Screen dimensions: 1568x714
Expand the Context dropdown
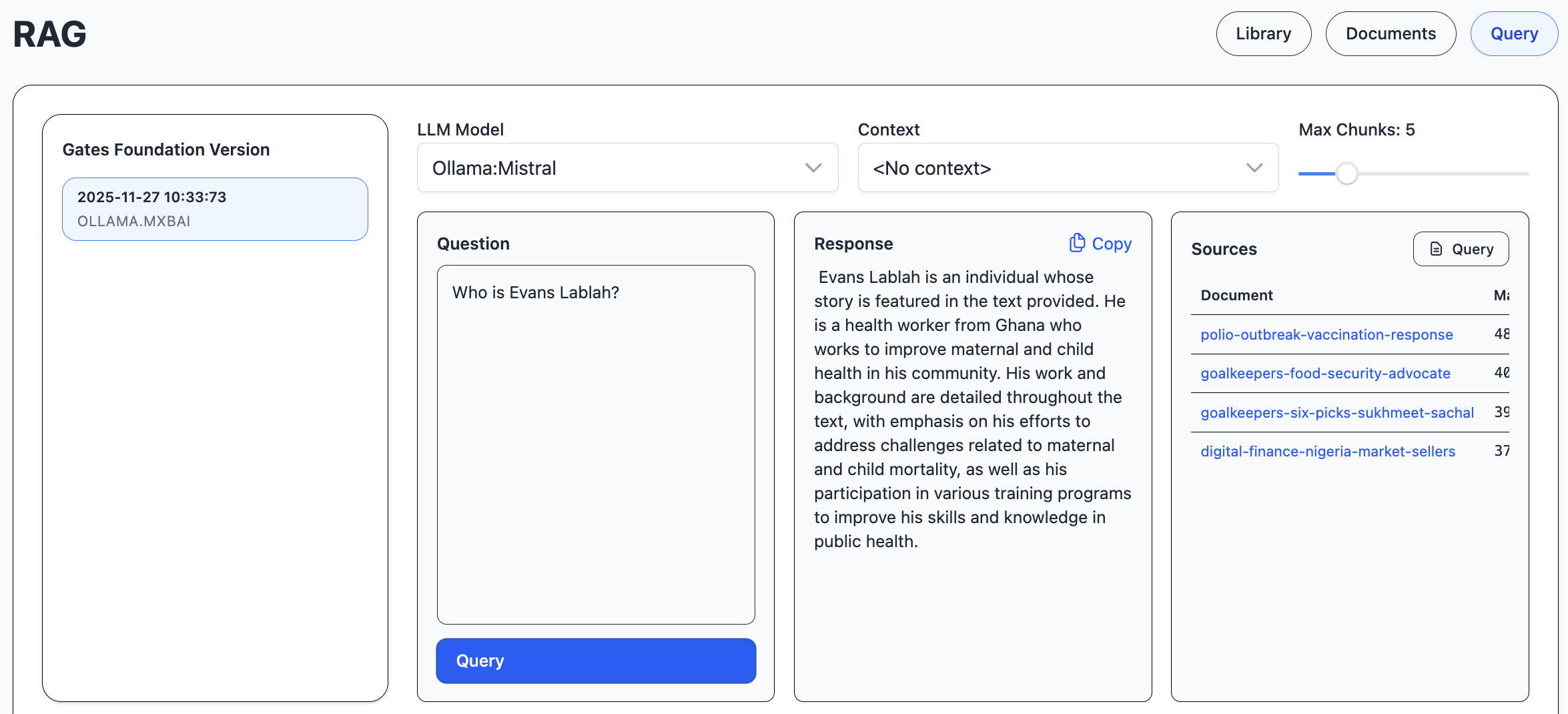1067,168
